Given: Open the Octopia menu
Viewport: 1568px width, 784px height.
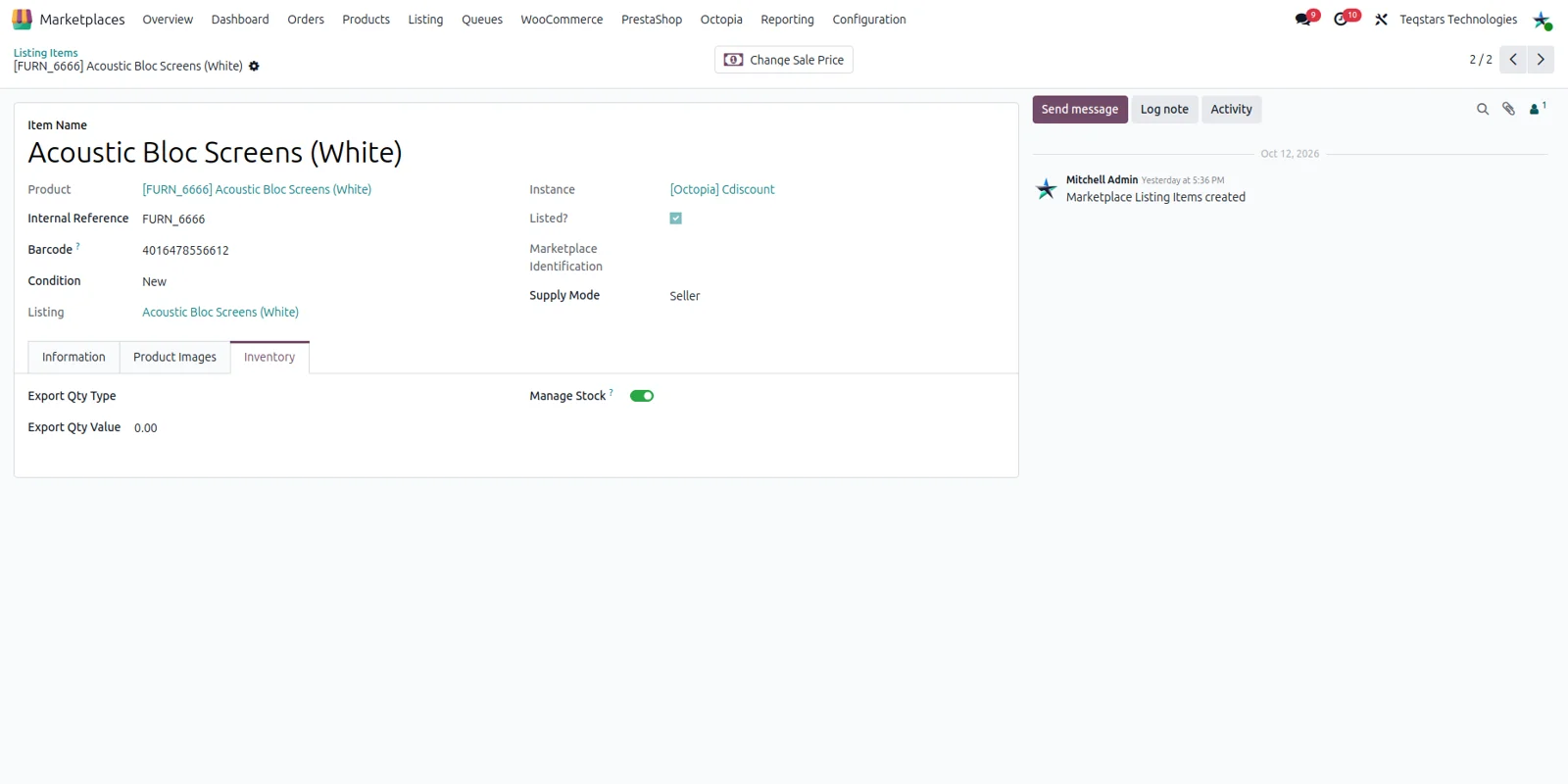Looking at the screenshot, I should pyautogui.click(x=721, y=20).
